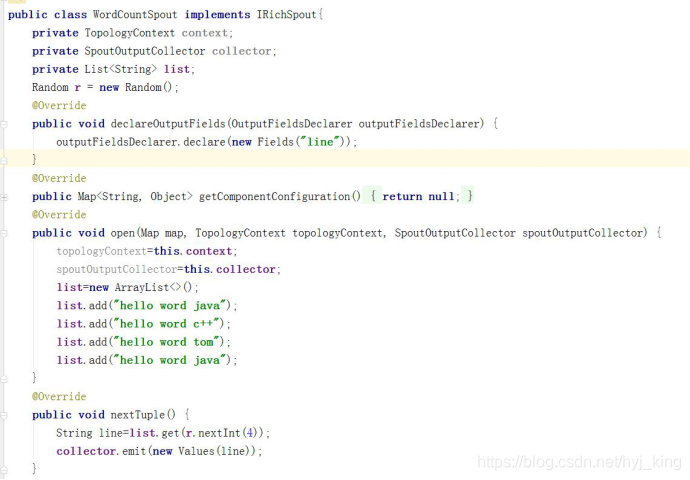Click the OutputFieldsDeclarer parameter type
The height and width of the screenshot is (480, 690).
tap(292, 124)
